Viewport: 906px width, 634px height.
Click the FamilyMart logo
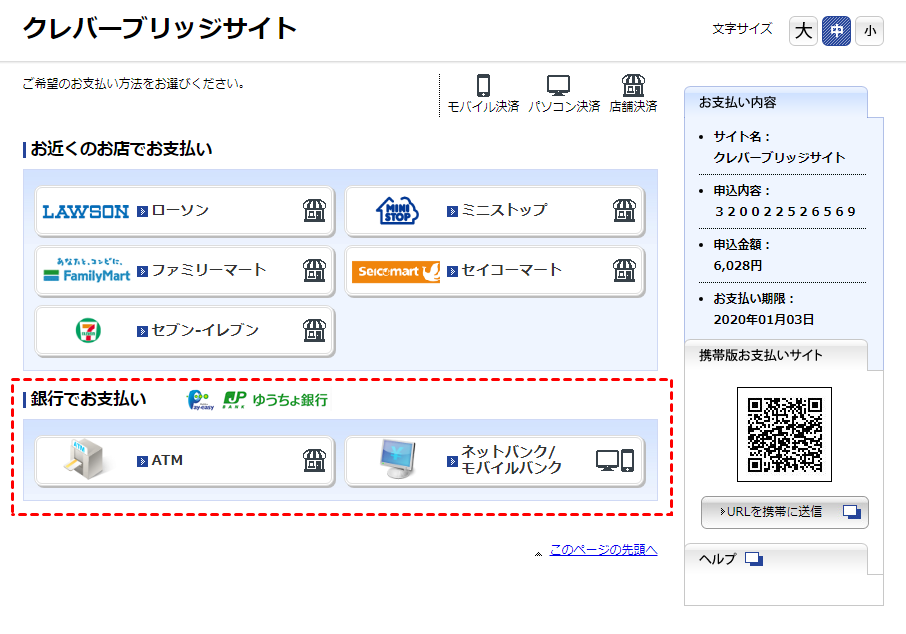click(x=87, y=270)
